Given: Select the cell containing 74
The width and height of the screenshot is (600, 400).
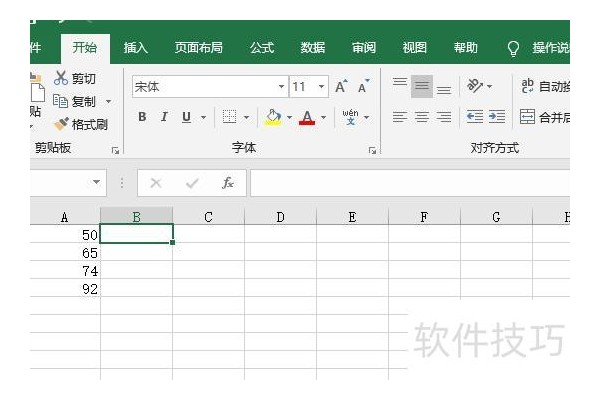Looking at the screenshot, I should [x=65, y=270].
